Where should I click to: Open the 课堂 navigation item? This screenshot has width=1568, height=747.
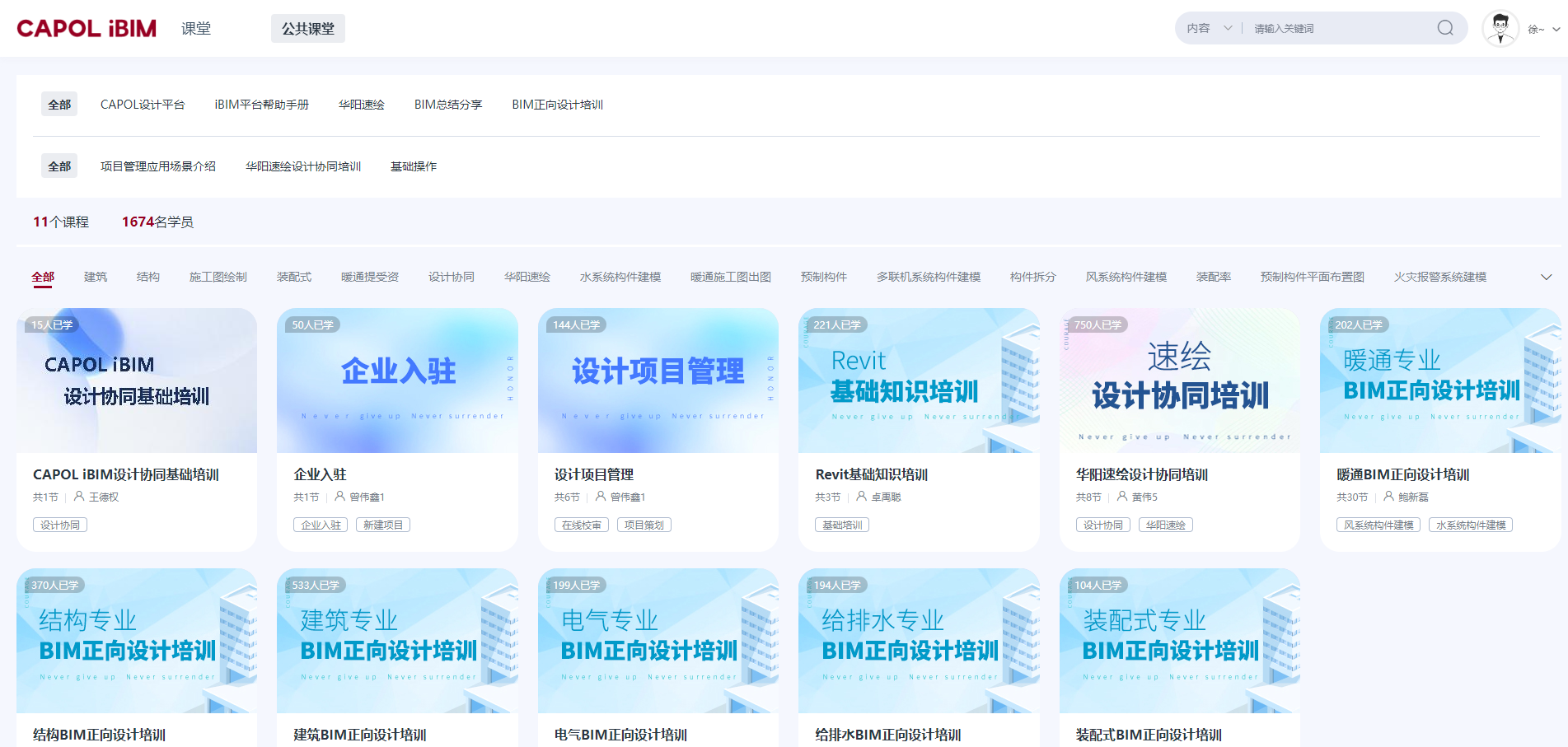click(x=196, y=28)
